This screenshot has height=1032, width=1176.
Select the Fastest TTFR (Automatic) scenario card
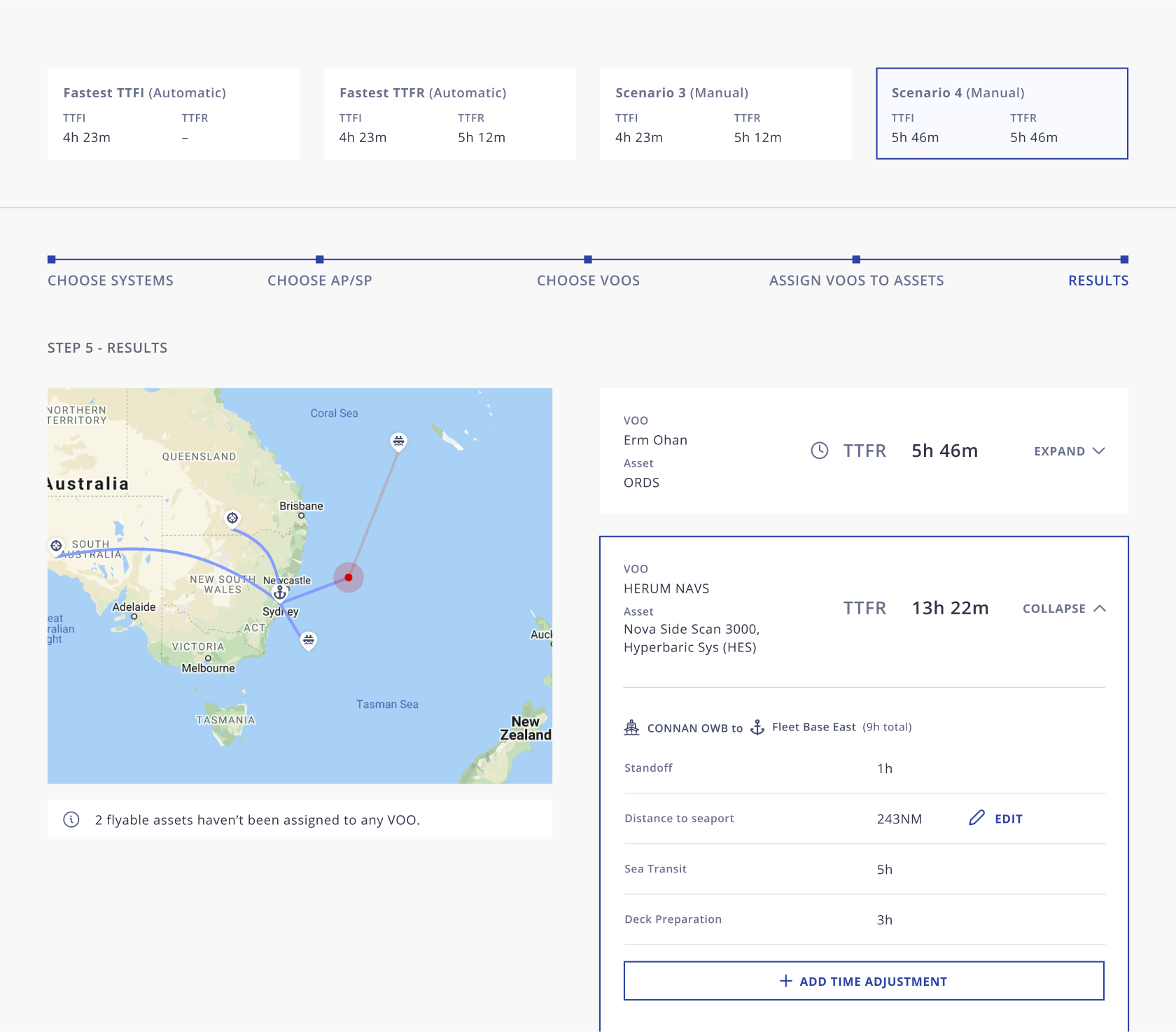pos(449,113)
